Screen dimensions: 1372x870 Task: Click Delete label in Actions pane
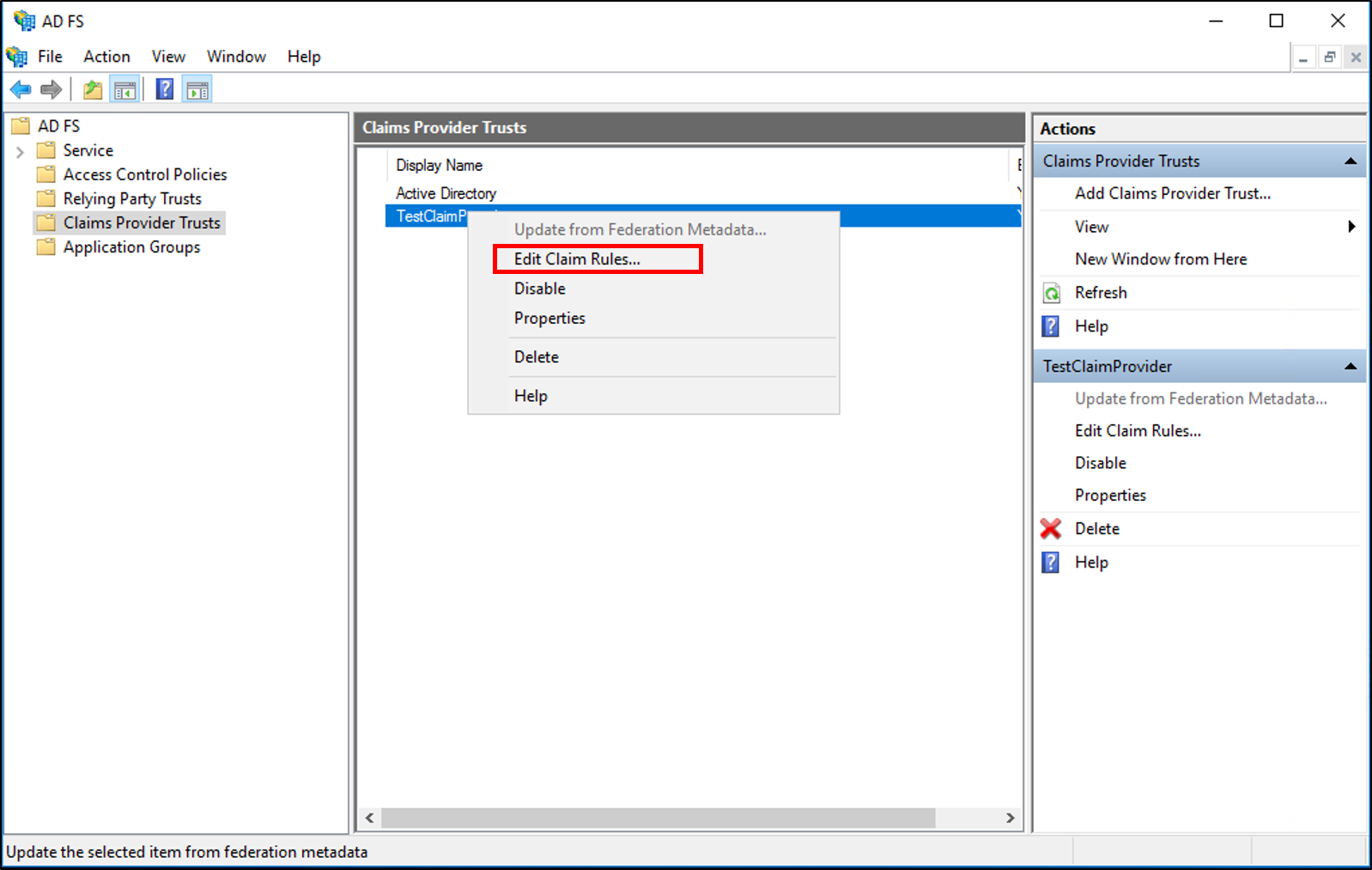[x=1097, y=529]
